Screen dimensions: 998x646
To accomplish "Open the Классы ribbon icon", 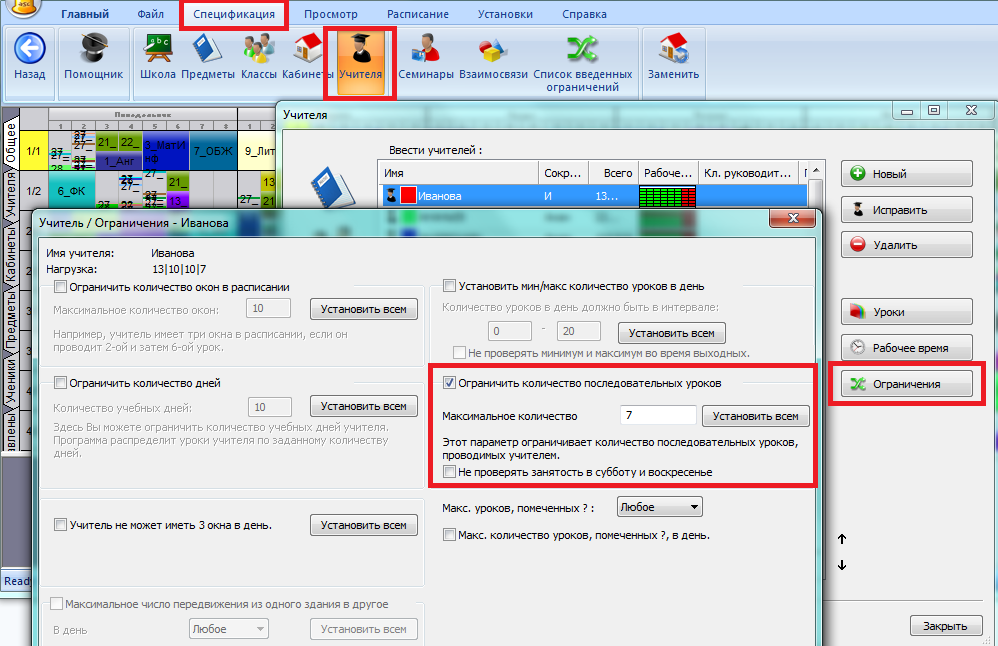I will click(258, 50).
